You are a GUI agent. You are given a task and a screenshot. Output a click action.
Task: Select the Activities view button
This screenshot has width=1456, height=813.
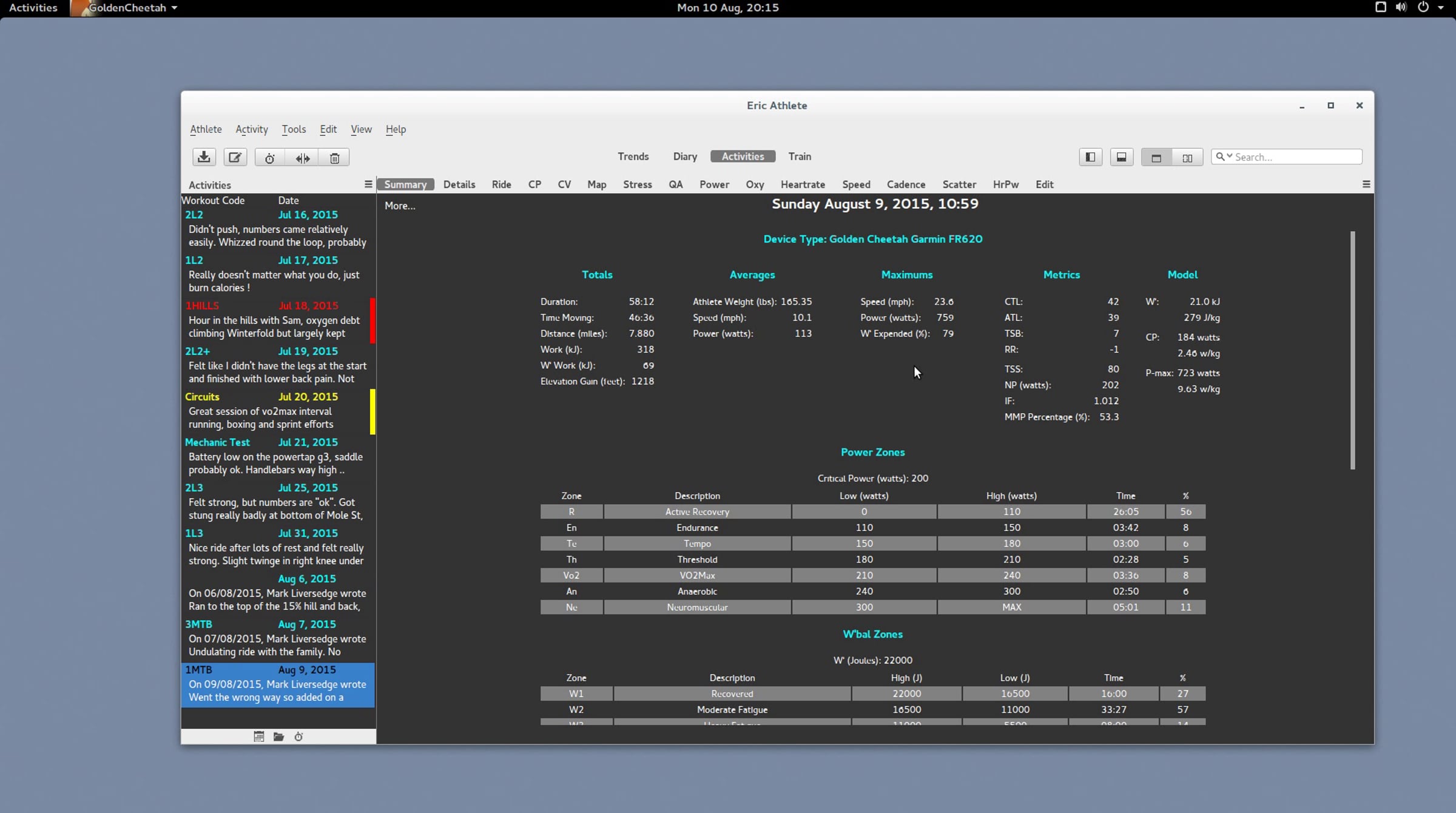click(x=743, y=156)
